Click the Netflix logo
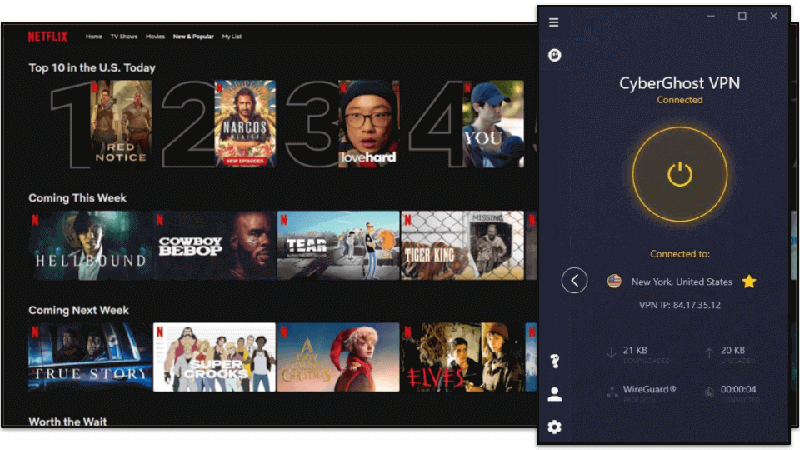800x450 pixels. tap(47, 37)
